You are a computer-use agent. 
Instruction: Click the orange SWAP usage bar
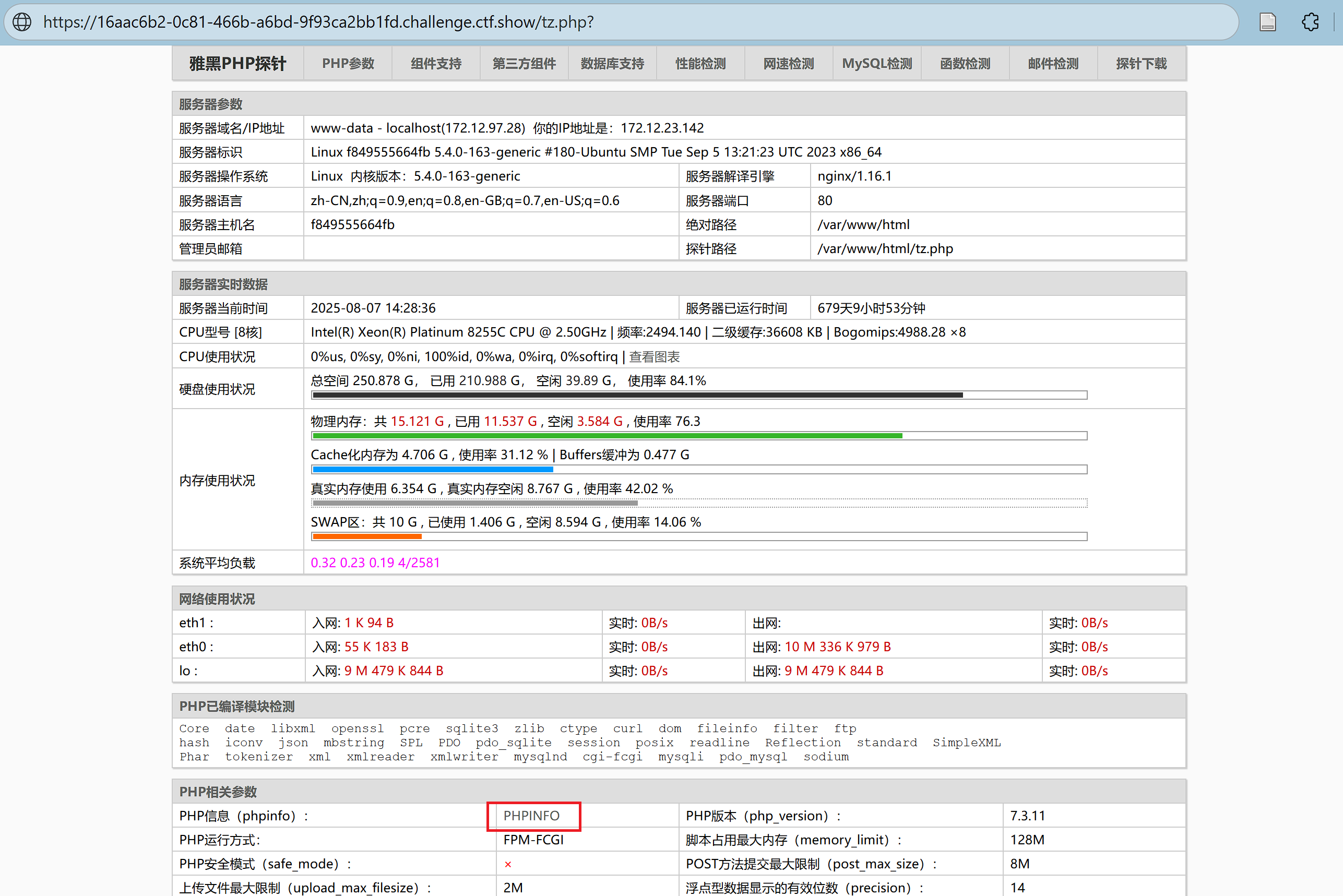(367, 536)
